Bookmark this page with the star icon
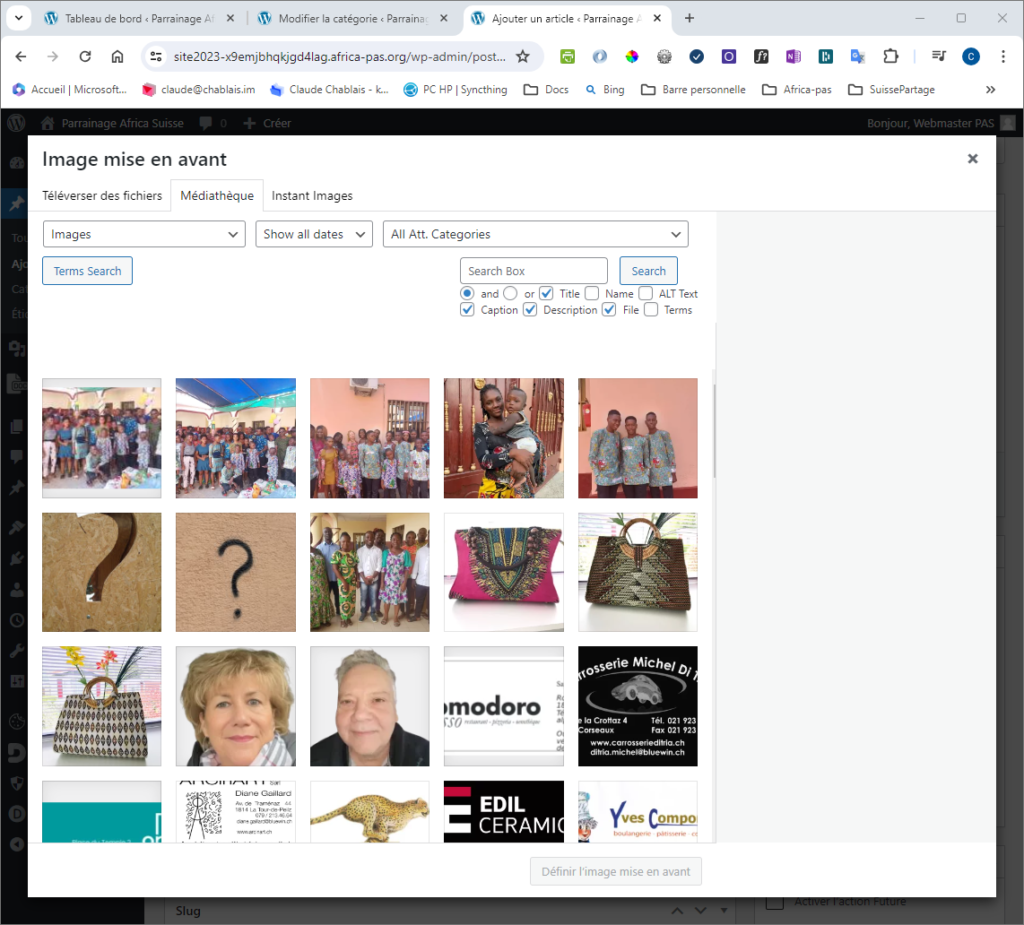 pyautogui.click(x=522, y=57)
